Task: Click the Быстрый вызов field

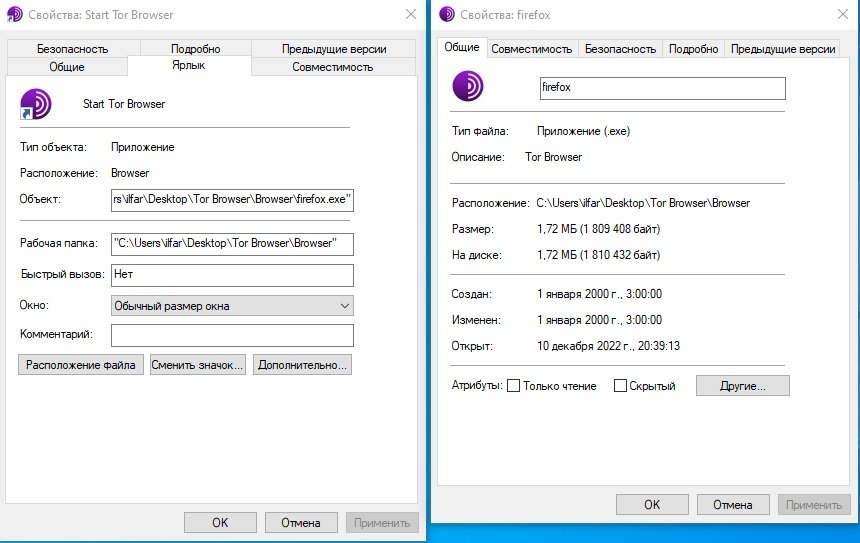Action: pyautogui.click(x=232, y=275)
